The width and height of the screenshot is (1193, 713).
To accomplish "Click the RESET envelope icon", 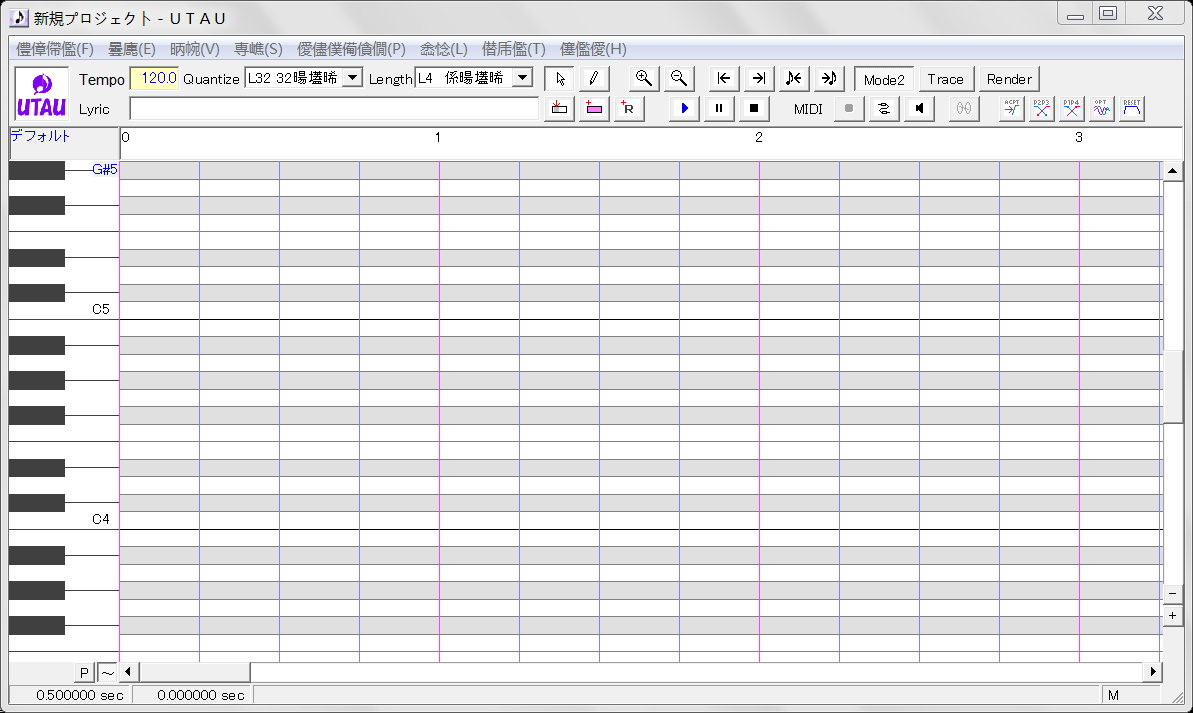I will [x=1131, y=108].
